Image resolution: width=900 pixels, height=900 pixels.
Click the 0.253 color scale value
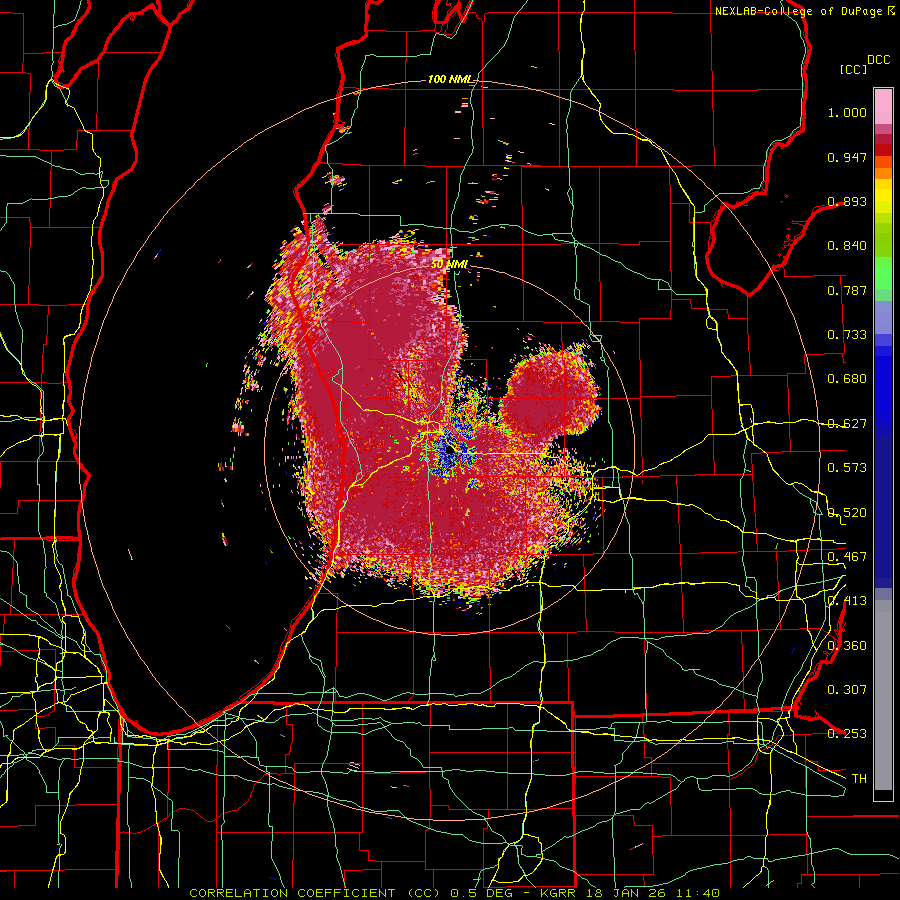847,734
